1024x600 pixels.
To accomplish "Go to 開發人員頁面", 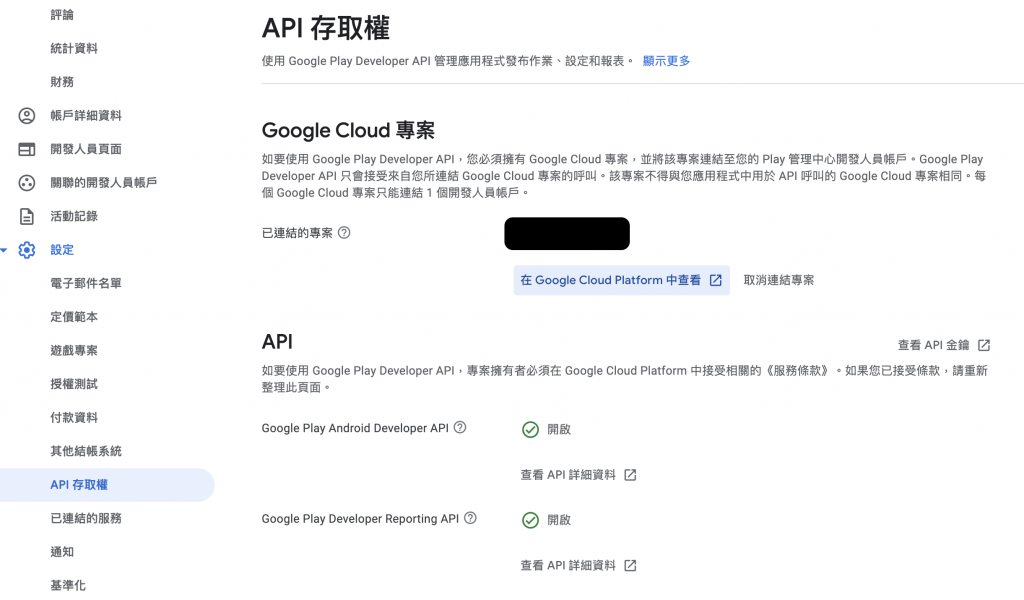I will pos(86,150).
